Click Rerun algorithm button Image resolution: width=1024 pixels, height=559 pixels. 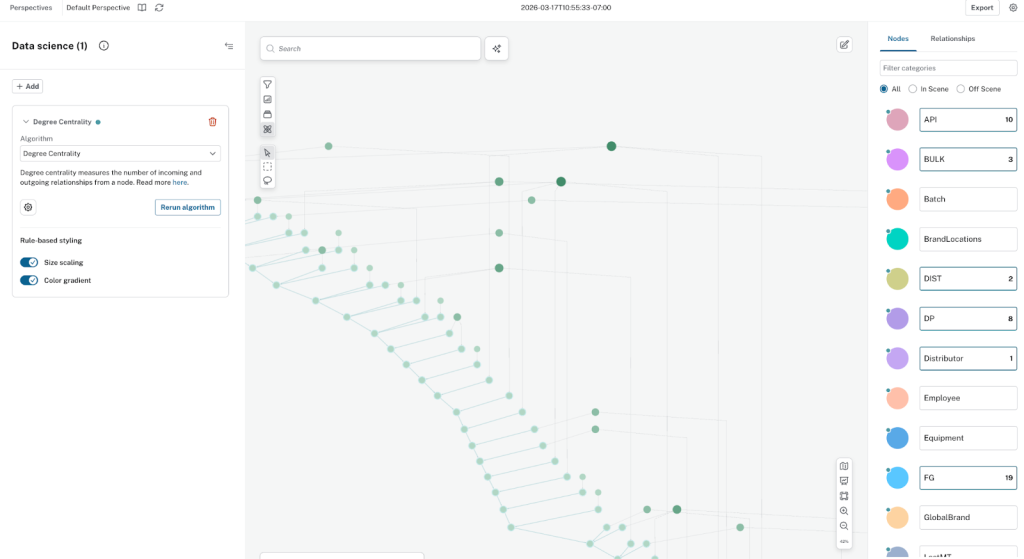pos(188,207)
